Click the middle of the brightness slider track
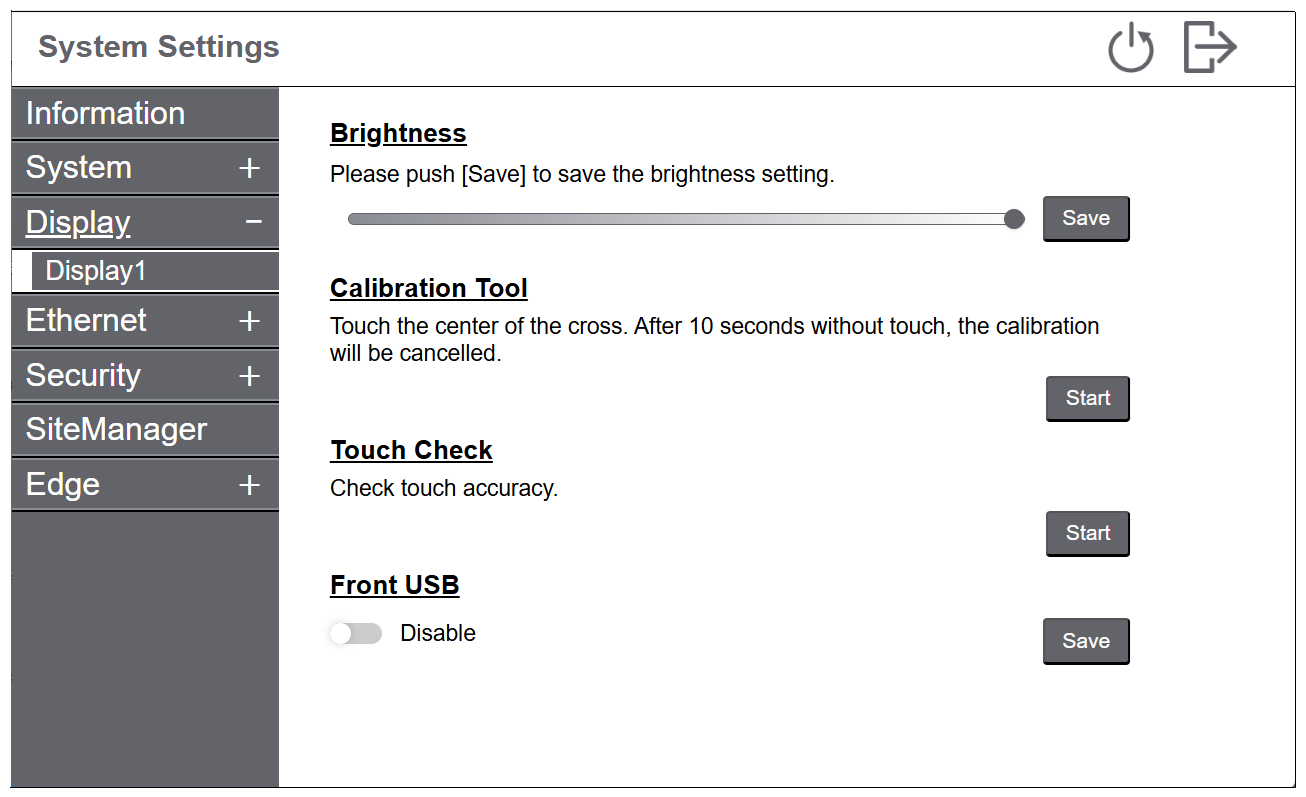This screenshot has width=1306, height=797. pos(681,219)
